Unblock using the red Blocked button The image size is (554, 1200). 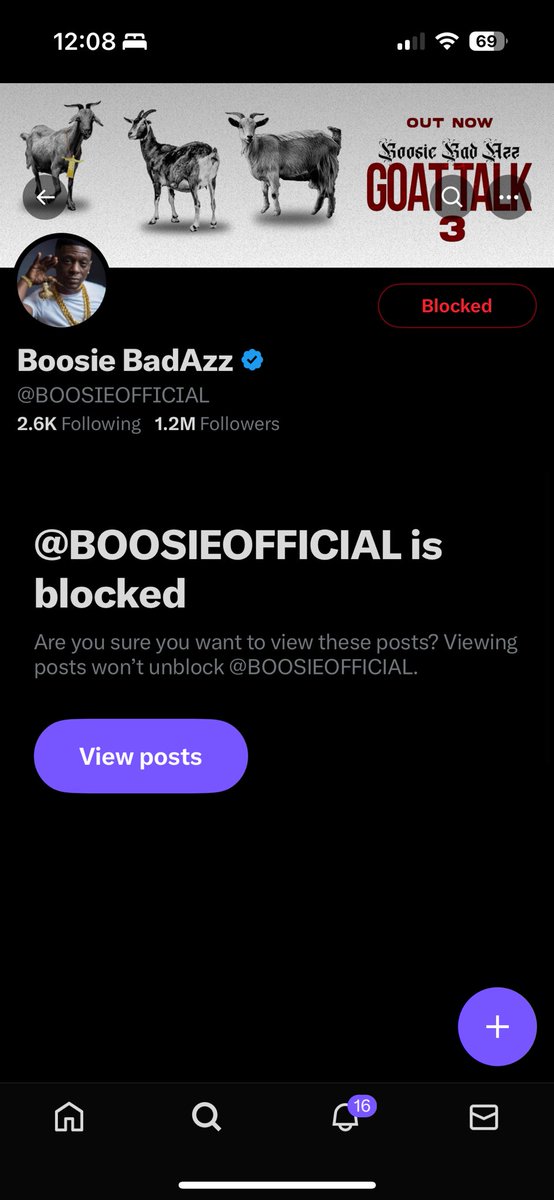click(x=457, y=306)
